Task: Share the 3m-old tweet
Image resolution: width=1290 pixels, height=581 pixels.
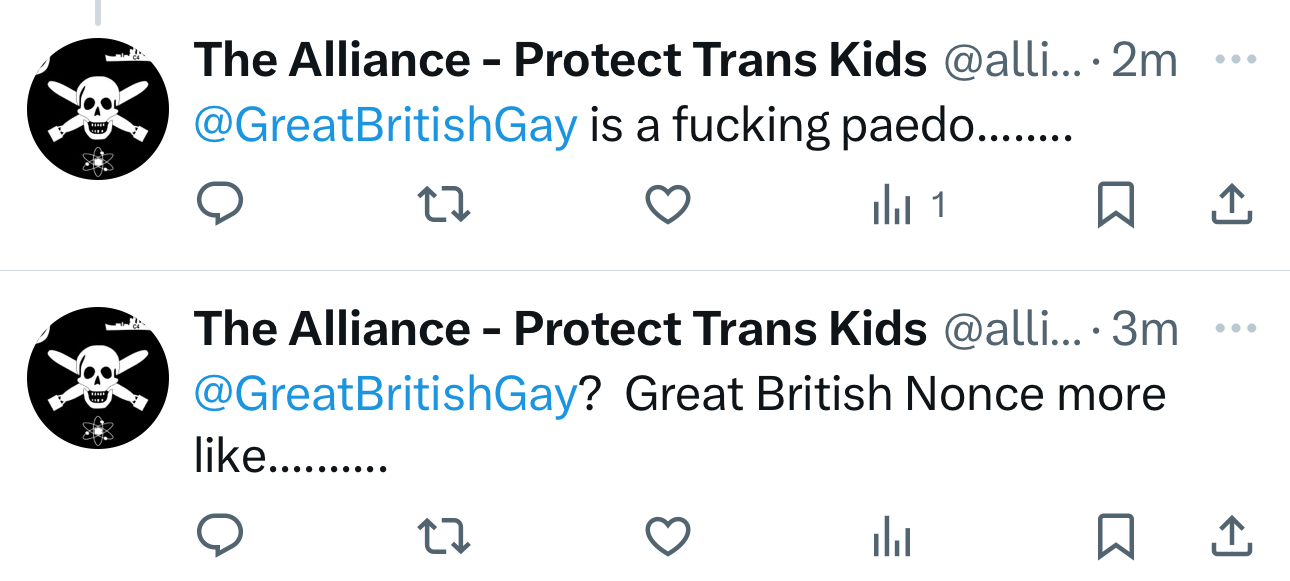Action: point(1232,538)
